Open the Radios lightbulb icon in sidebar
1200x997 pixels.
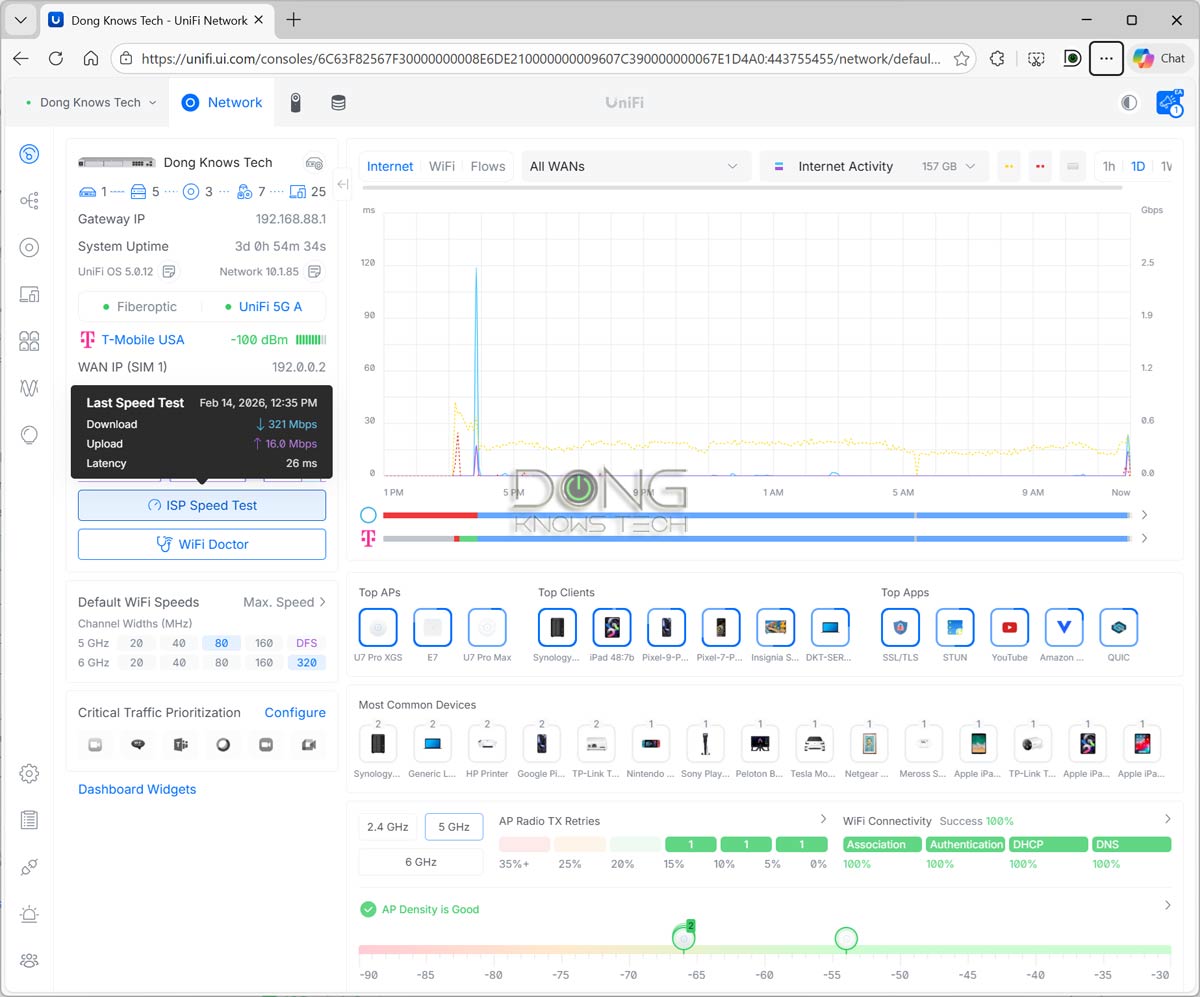[x=30, y=434]
